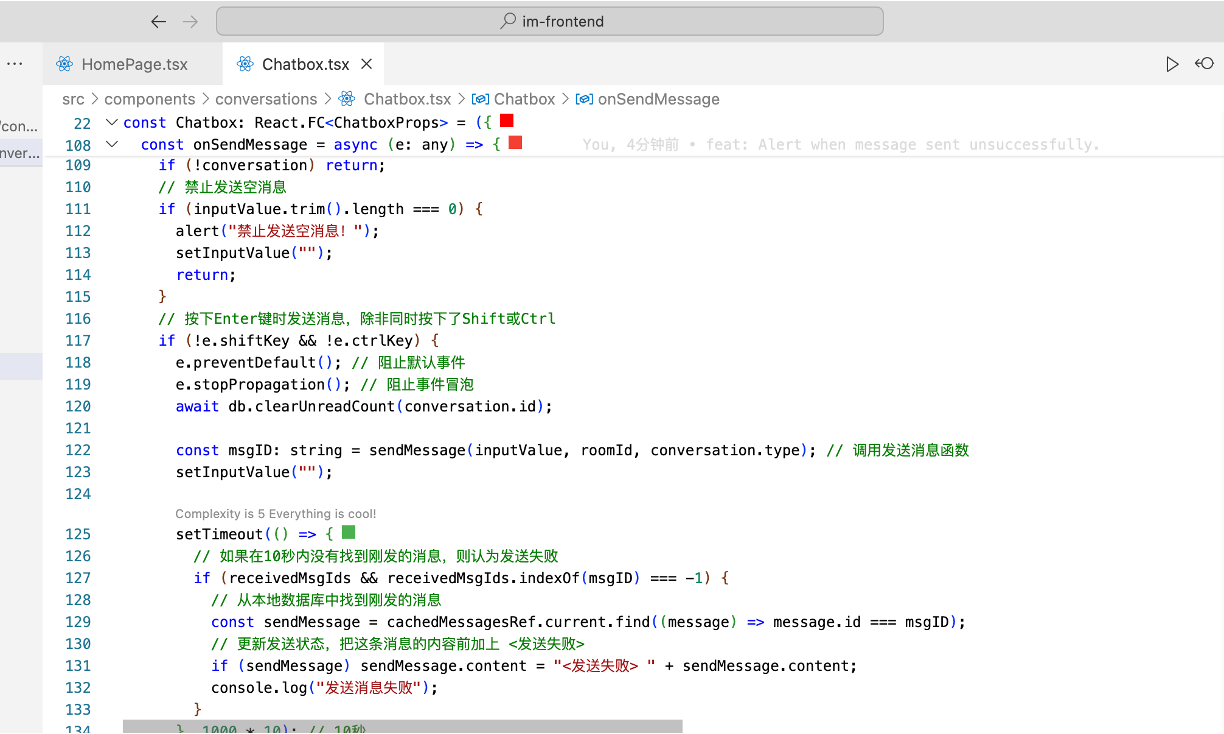Click the '// 调用发送消息函数' comment on line 122
This screenshot has width=1224, height=734.
[x=898, y=451]
